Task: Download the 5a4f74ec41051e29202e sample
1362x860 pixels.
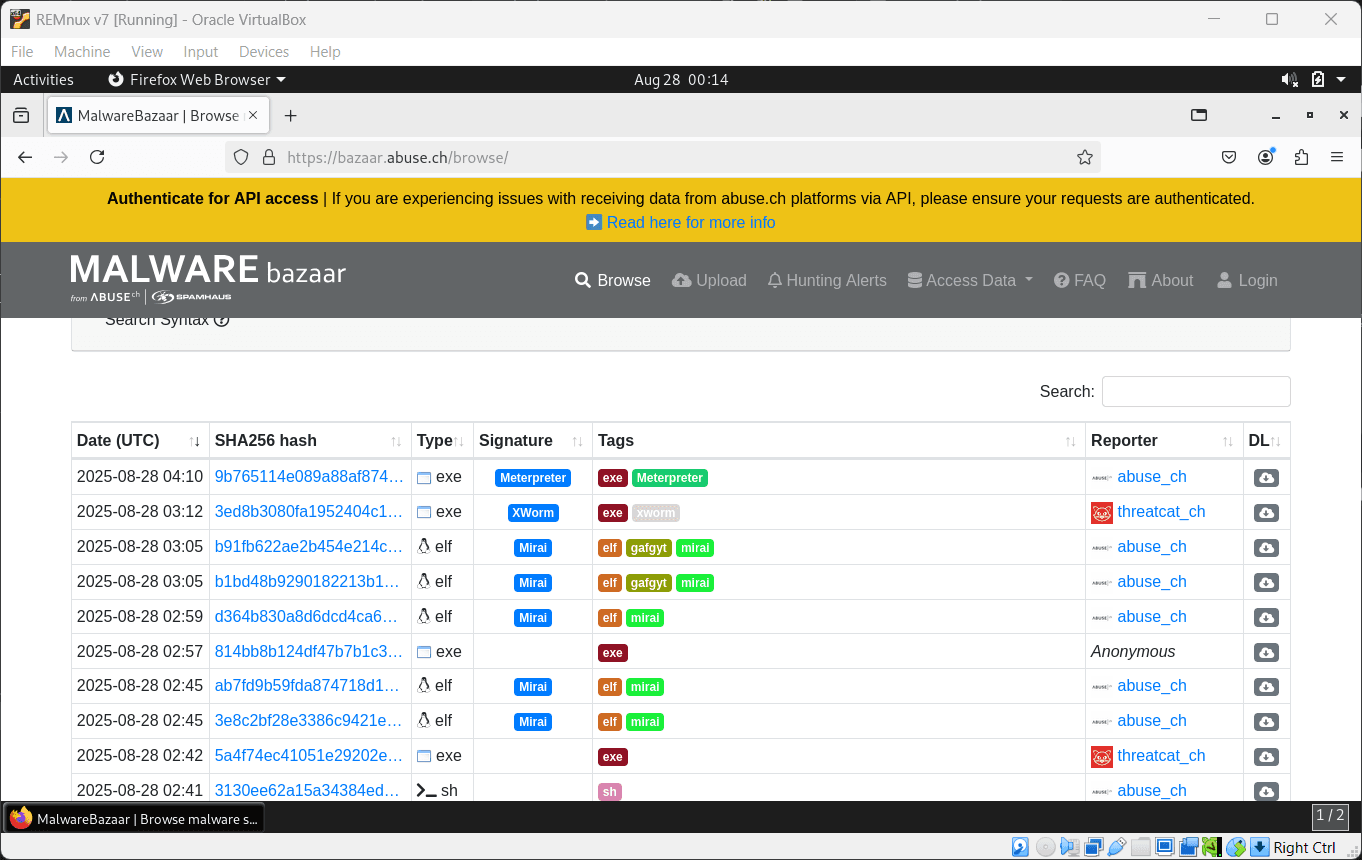Action: [1266, 757]
